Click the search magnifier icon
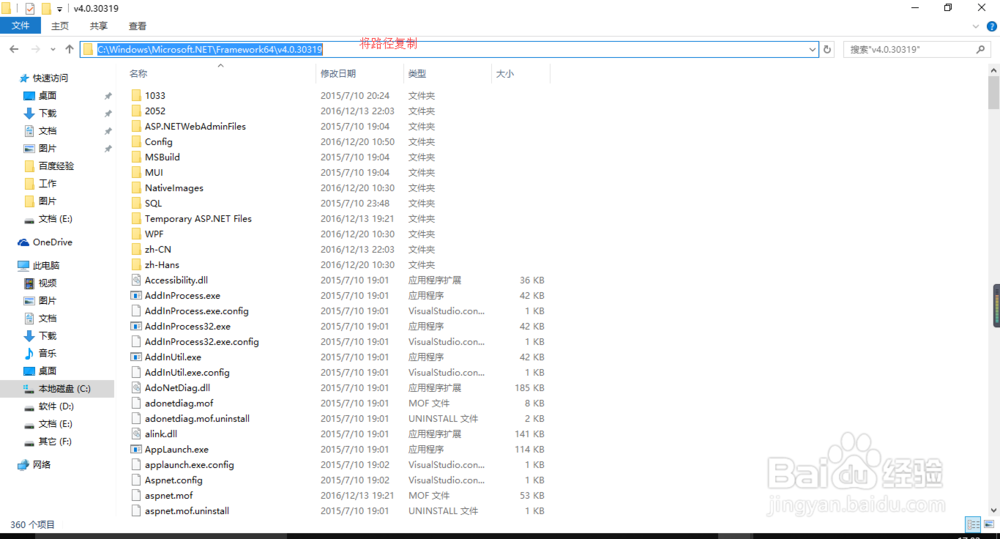Screen dimensions: 1000x539 [980, 49]
